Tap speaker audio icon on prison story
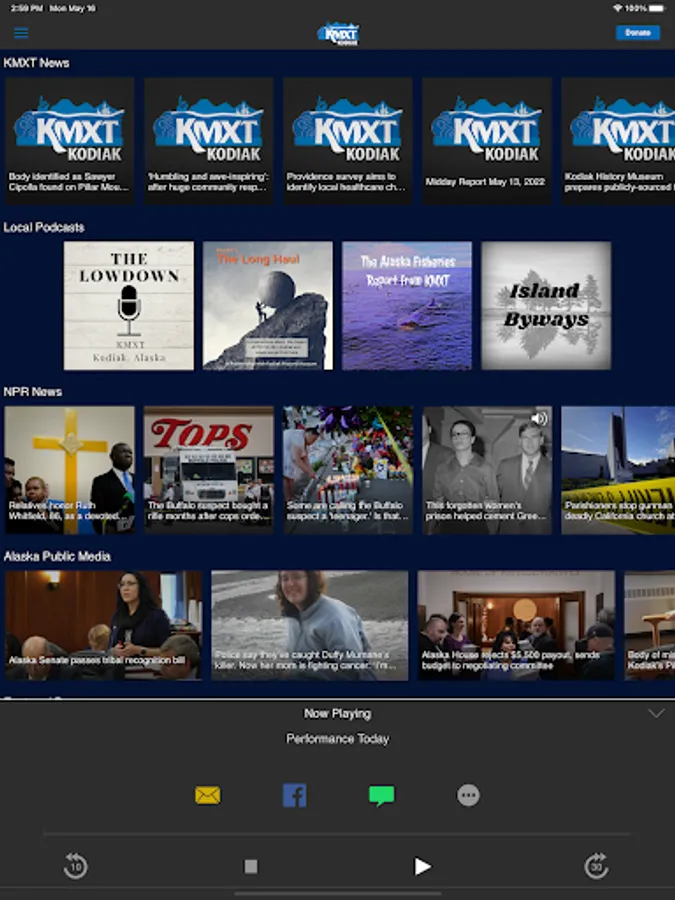 538,418
